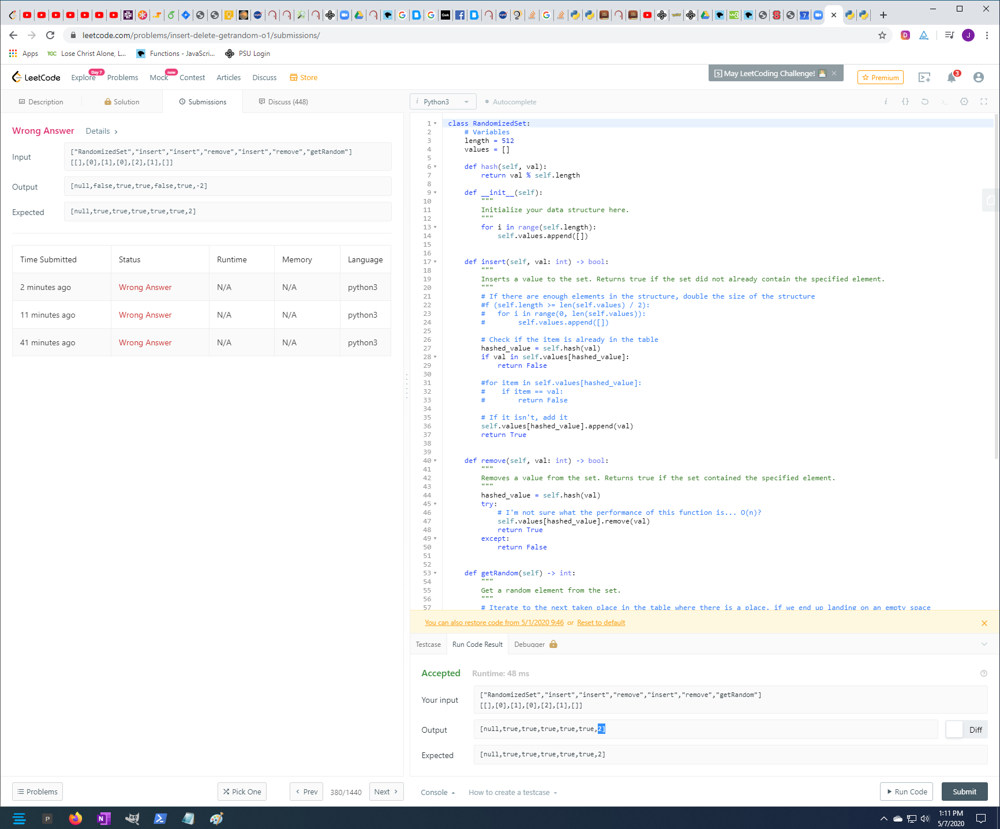Click the Reset to default link
1000x829 pixels.
pos(601,623)
